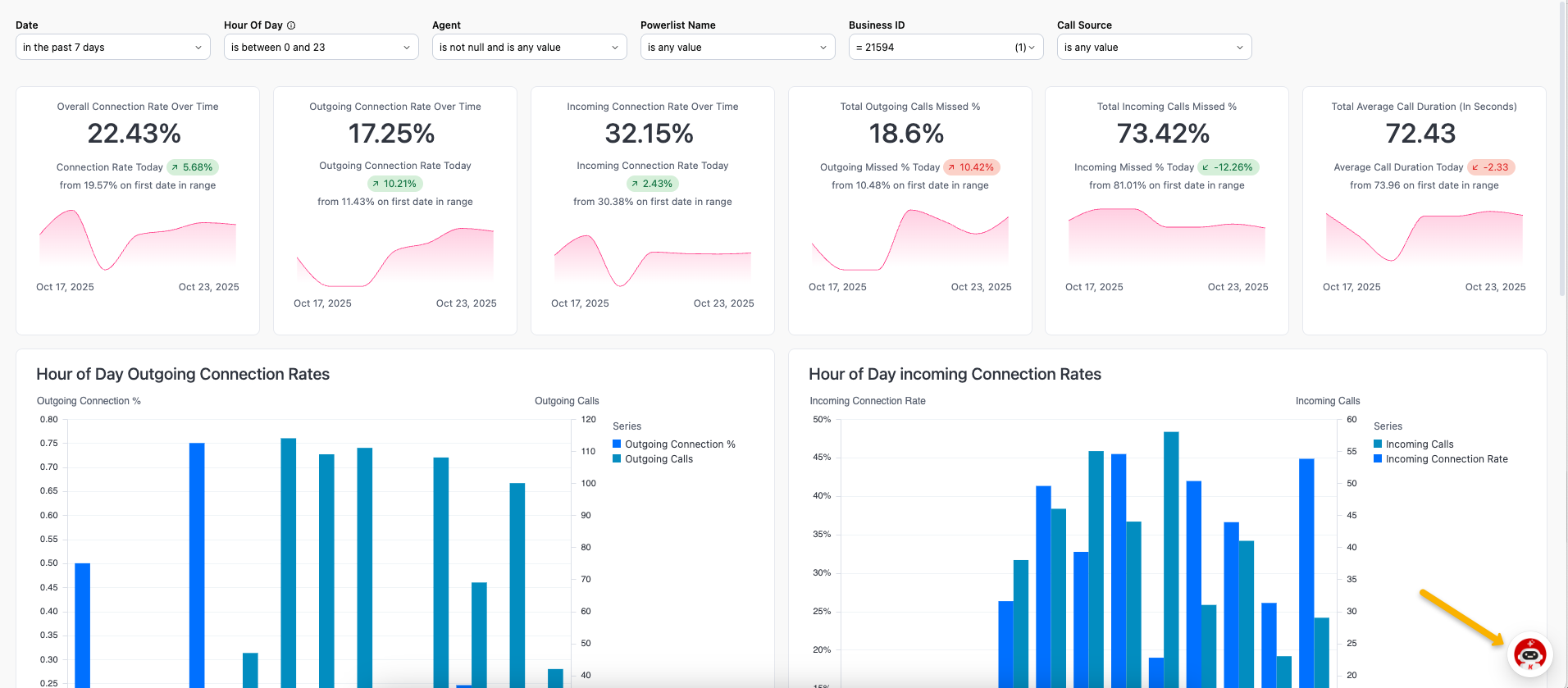Image resolution: width=1568 pixels, height=688 pixels.
Task: Open the Date filter dropdown
Action: click(x=112, y=48)
